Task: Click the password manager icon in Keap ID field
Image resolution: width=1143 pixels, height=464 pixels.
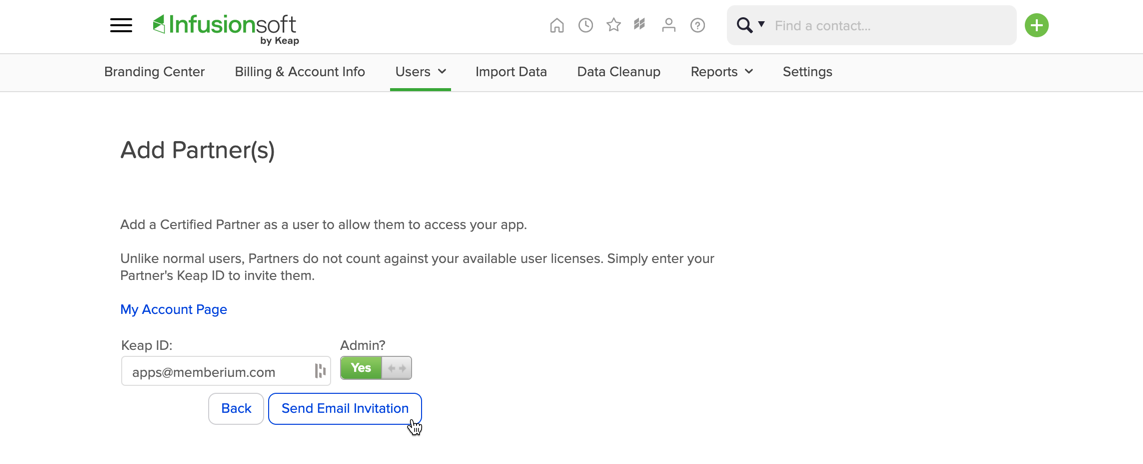Action: point(320,371)
